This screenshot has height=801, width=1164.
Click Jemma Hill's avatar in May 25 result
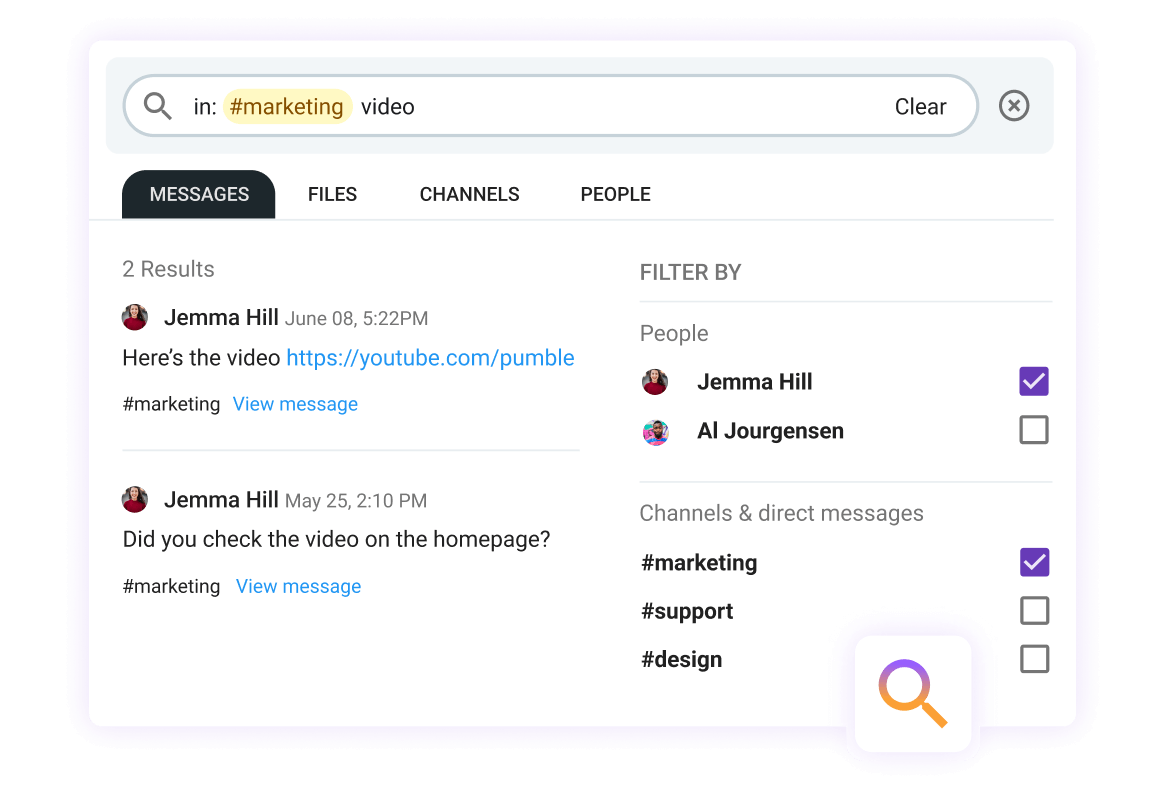[x=135, y=500]
